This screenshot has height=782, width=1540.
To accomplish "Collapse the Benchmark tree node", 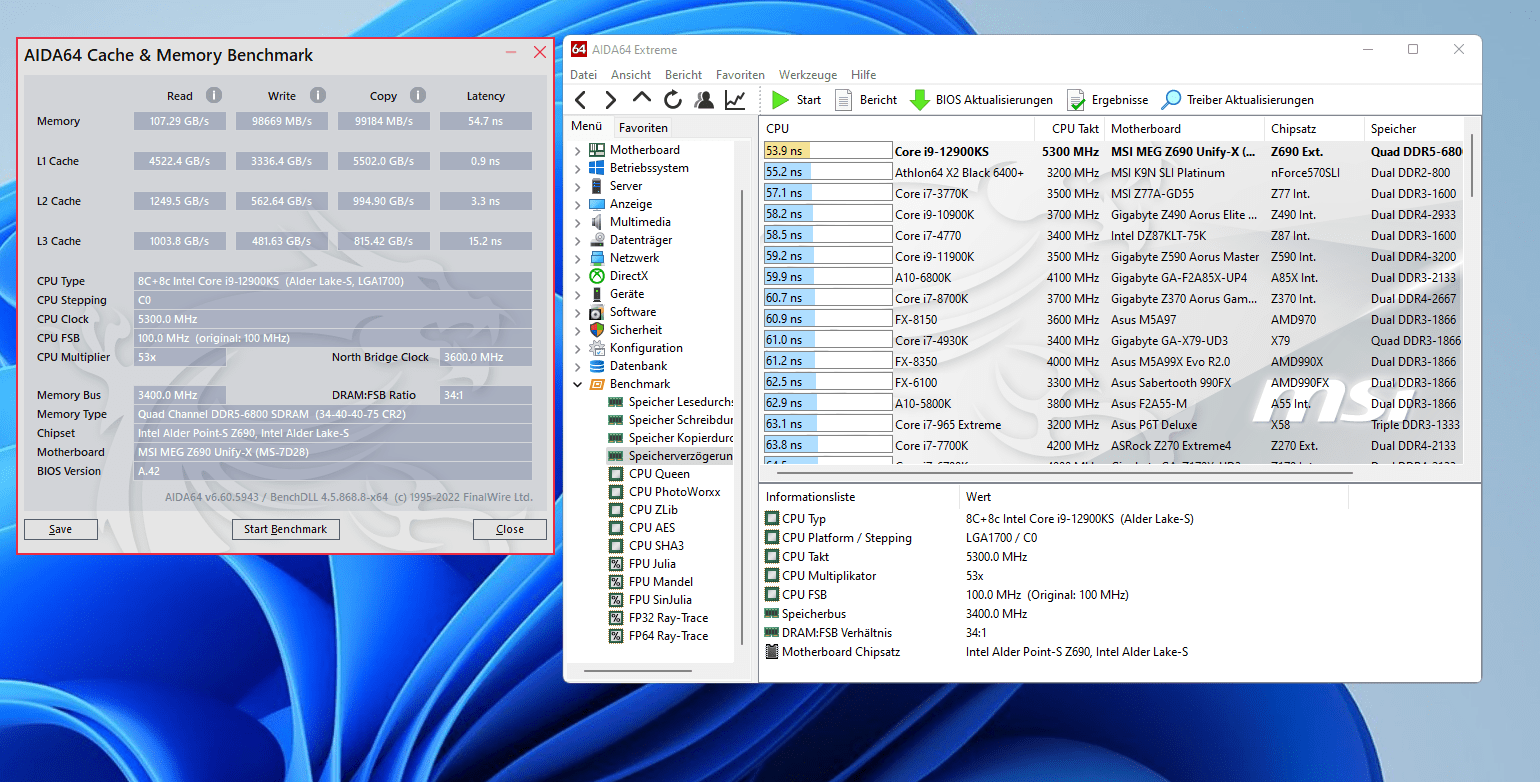I will tap(577, 384).
